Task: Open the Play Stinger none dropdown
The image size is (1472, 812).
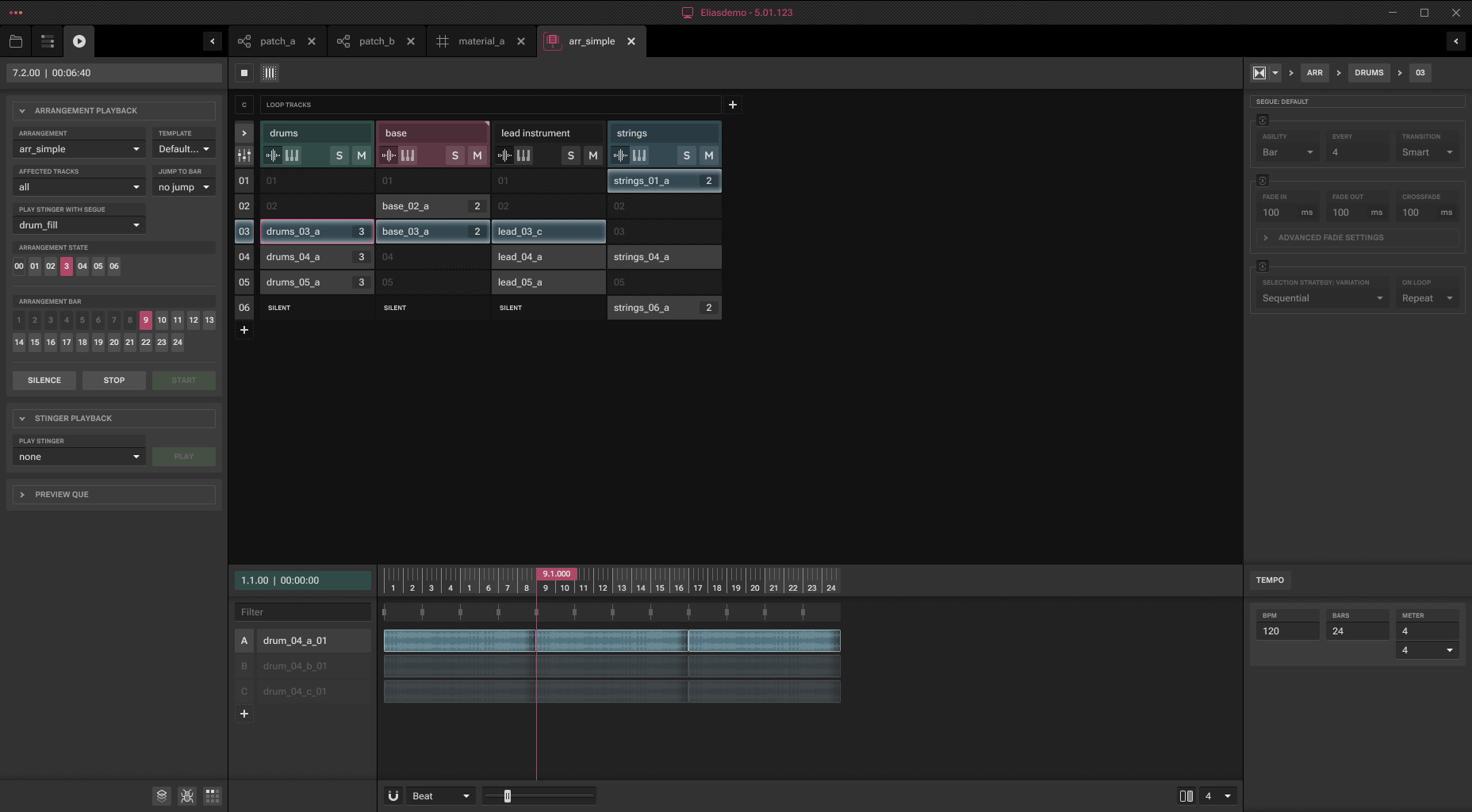Action: tap(79, 457)
